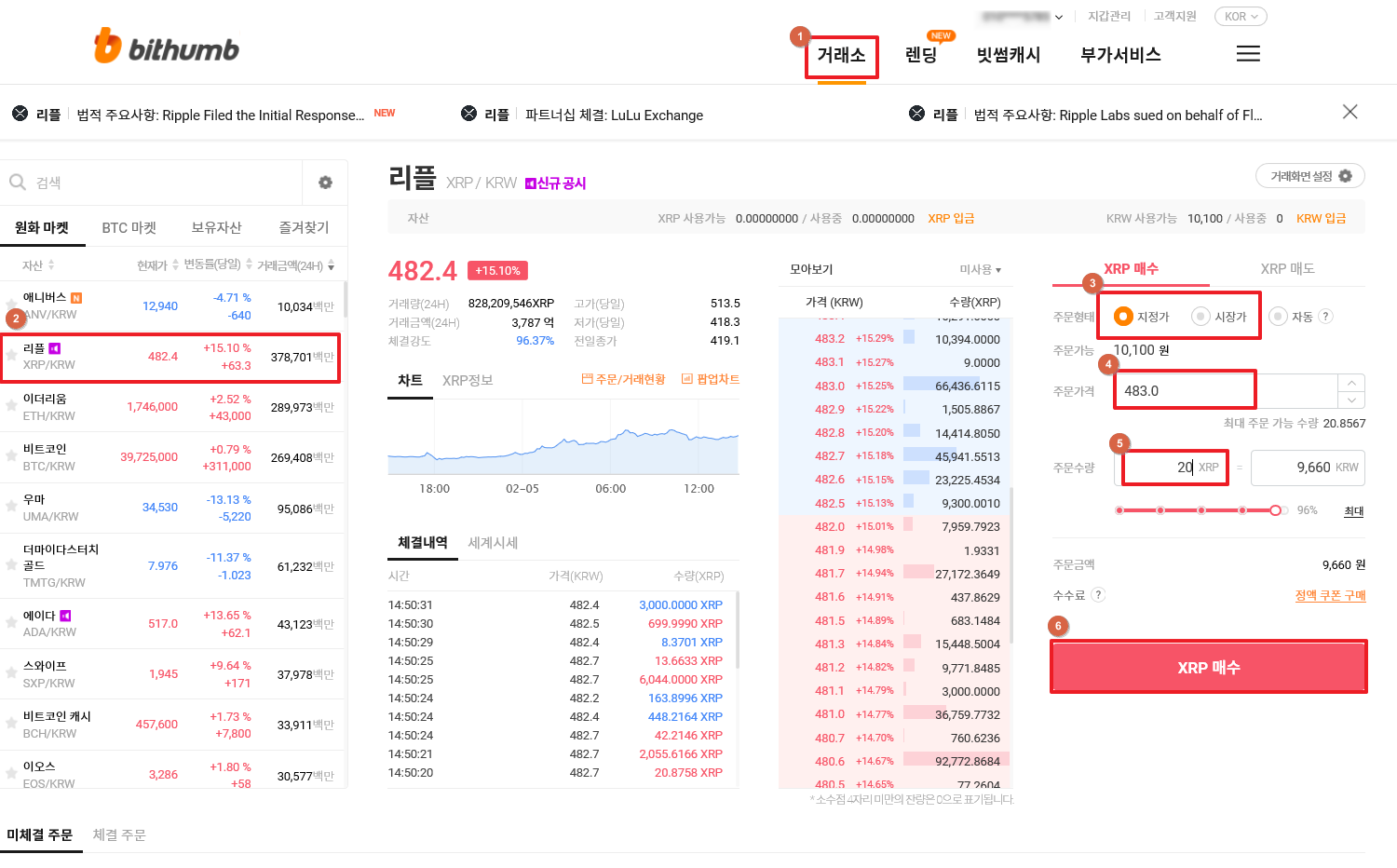Viewport: 1397px width, 868px height.
Task: Switch to the XRP 매도 sell tab
Action: click(1287, 268)
